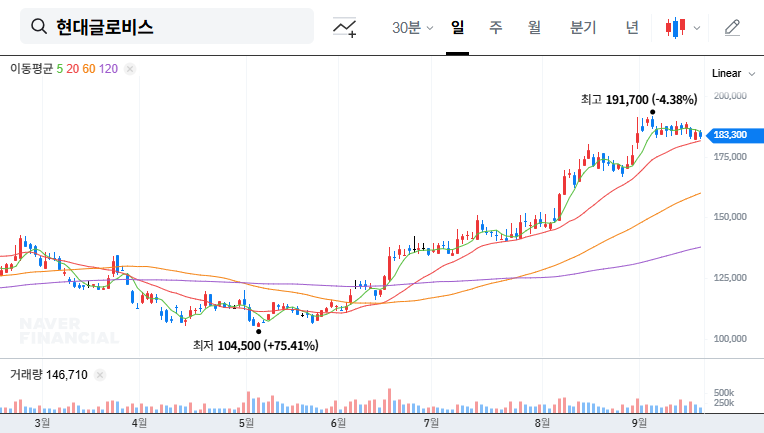This screenshot has height=433, width=764.
Task: Switch to the 주 weekly tab
Action: pos(496,27)
